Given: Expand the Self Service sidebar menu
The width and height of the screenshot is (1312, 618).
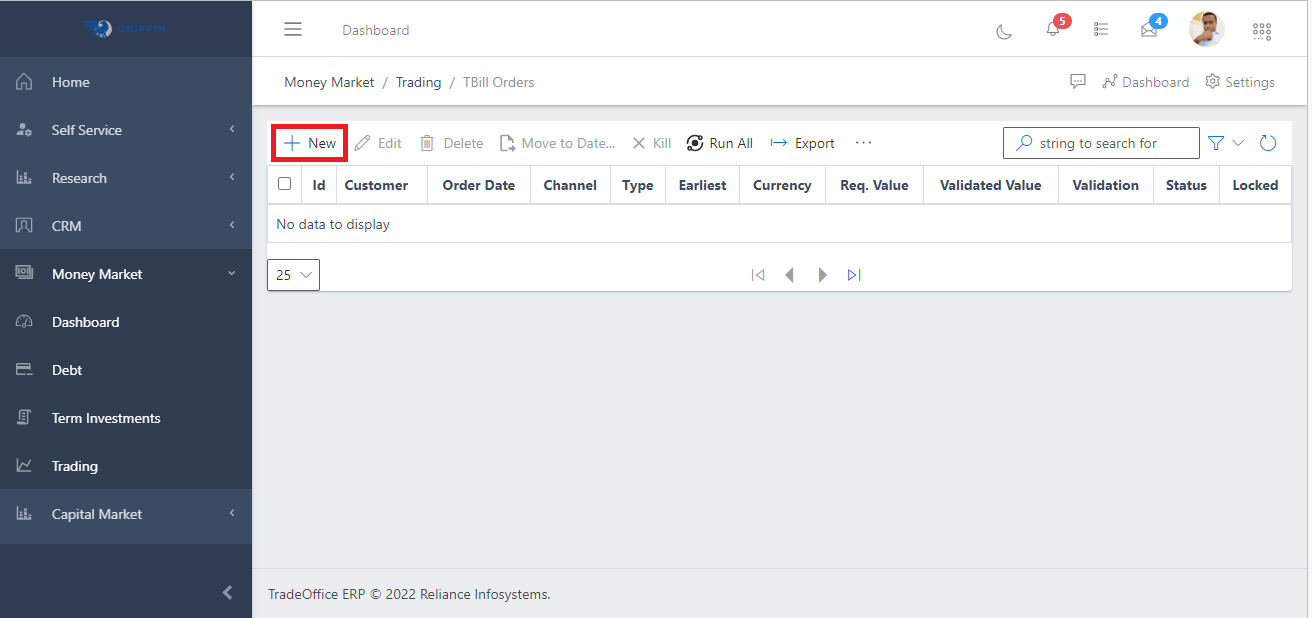Looking at the screenshot, I should pyautogui.click(x=126, y=130).
